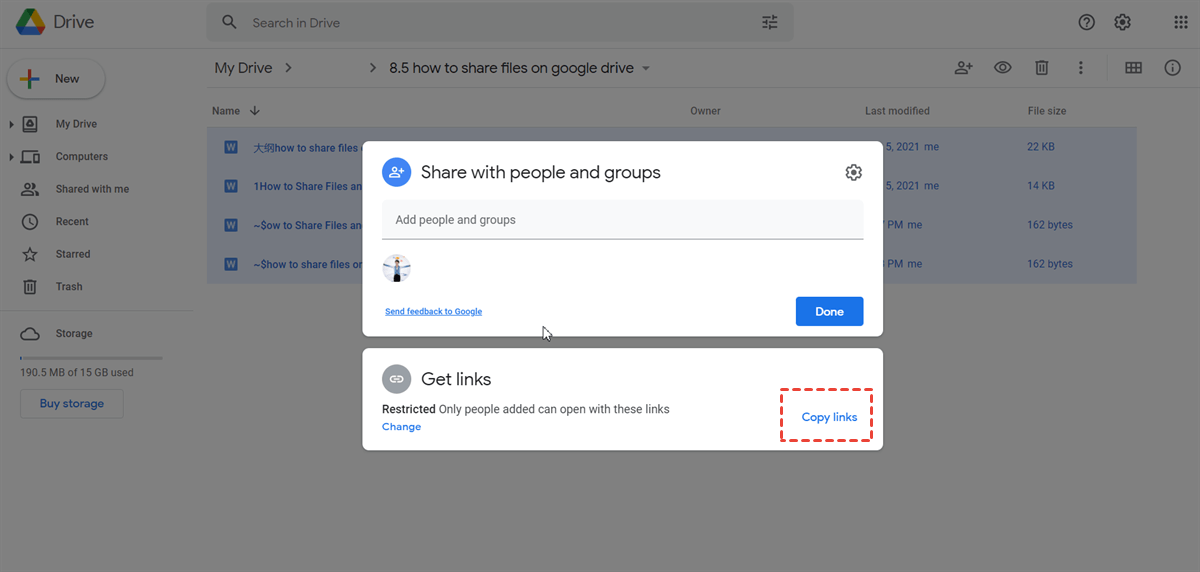Click the Google Drive logo
Image resolution: width=1200 pixels, height=572 pixels.
[x=29, y=22]
